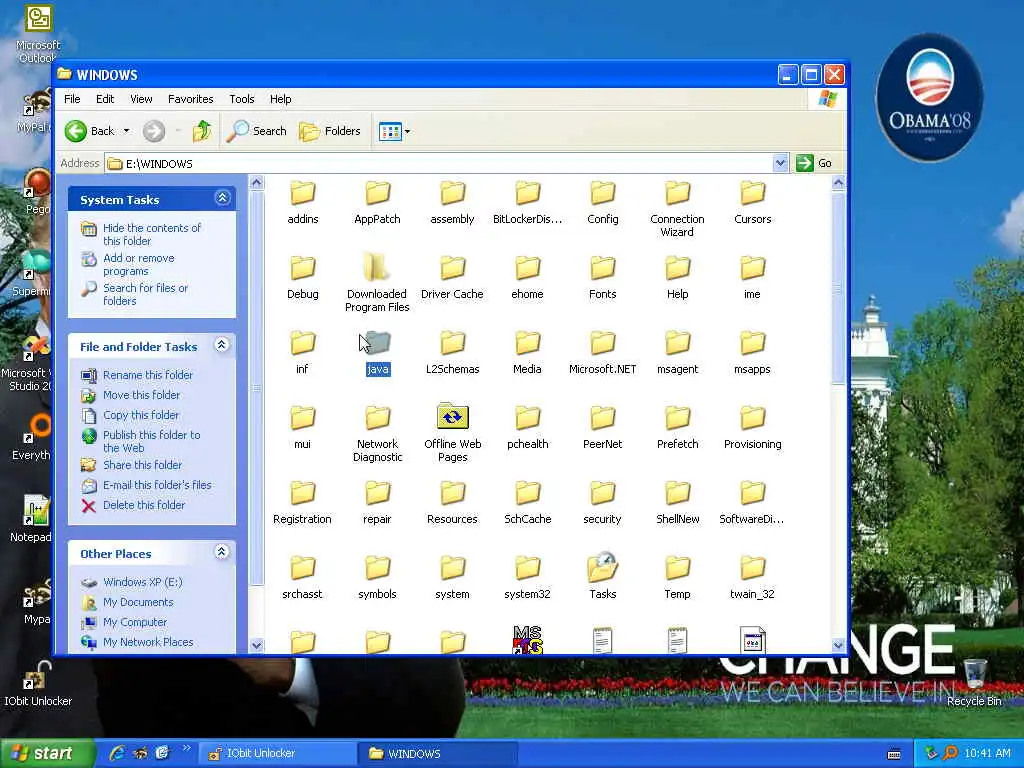The width and height of the screenshot is (1024, 768).
Task: Click Search for files or folders
Action: point(145,295)
